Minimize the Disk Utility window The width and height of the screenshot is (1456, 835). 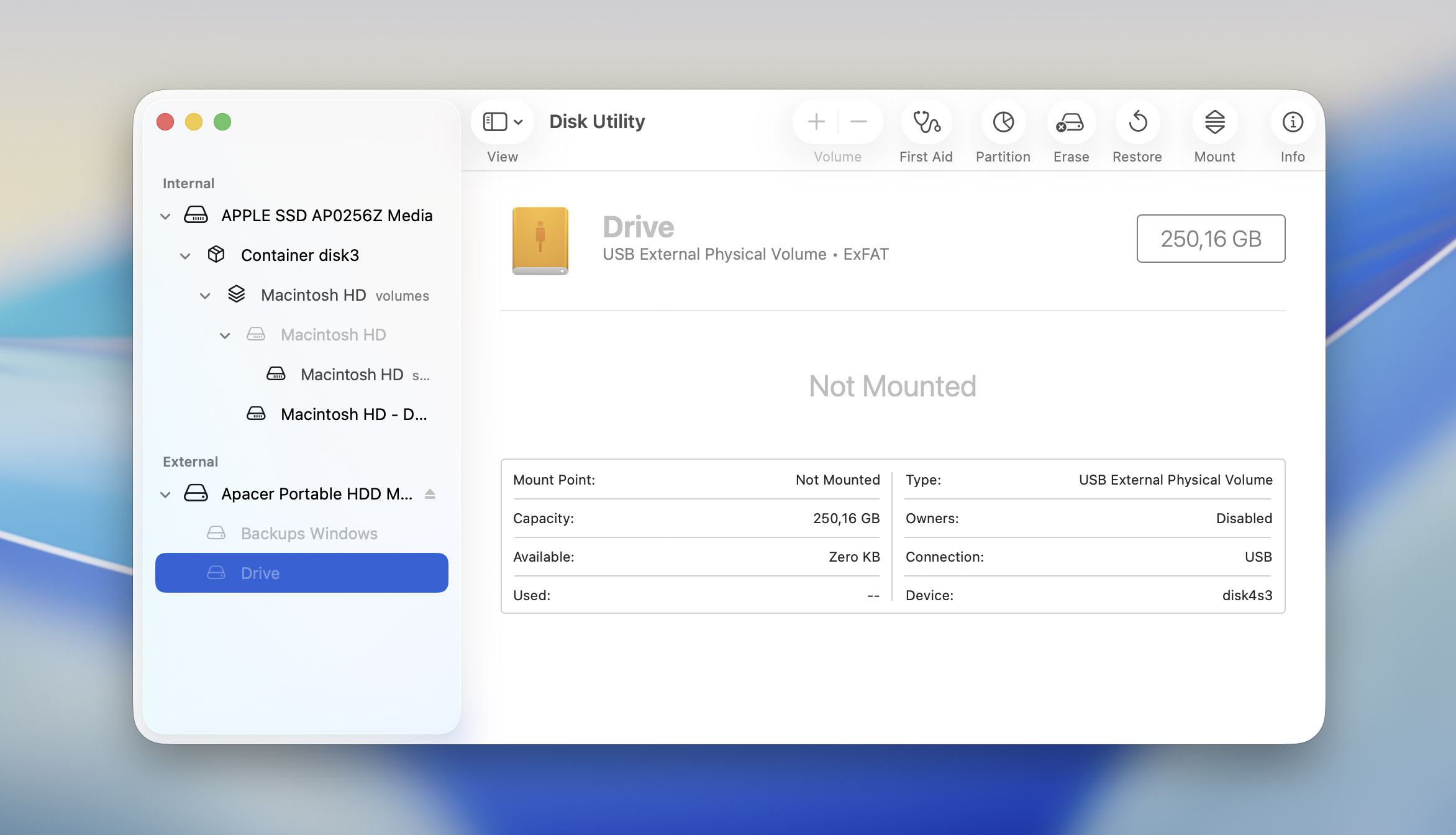tap(194, 122)
